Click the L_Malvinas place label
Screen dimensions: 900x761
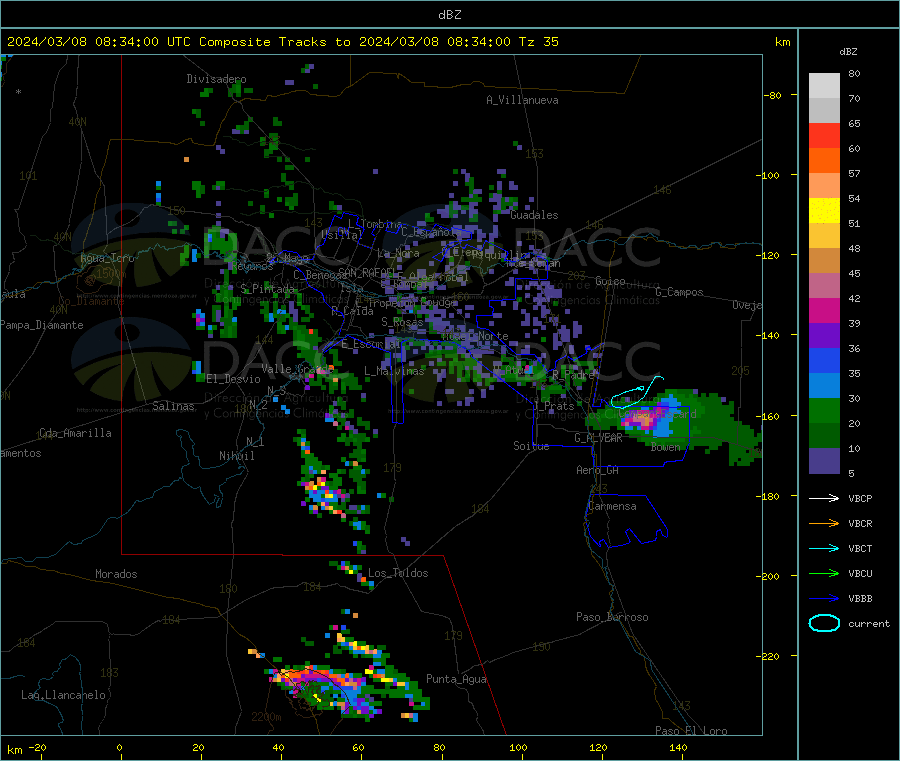394,371
